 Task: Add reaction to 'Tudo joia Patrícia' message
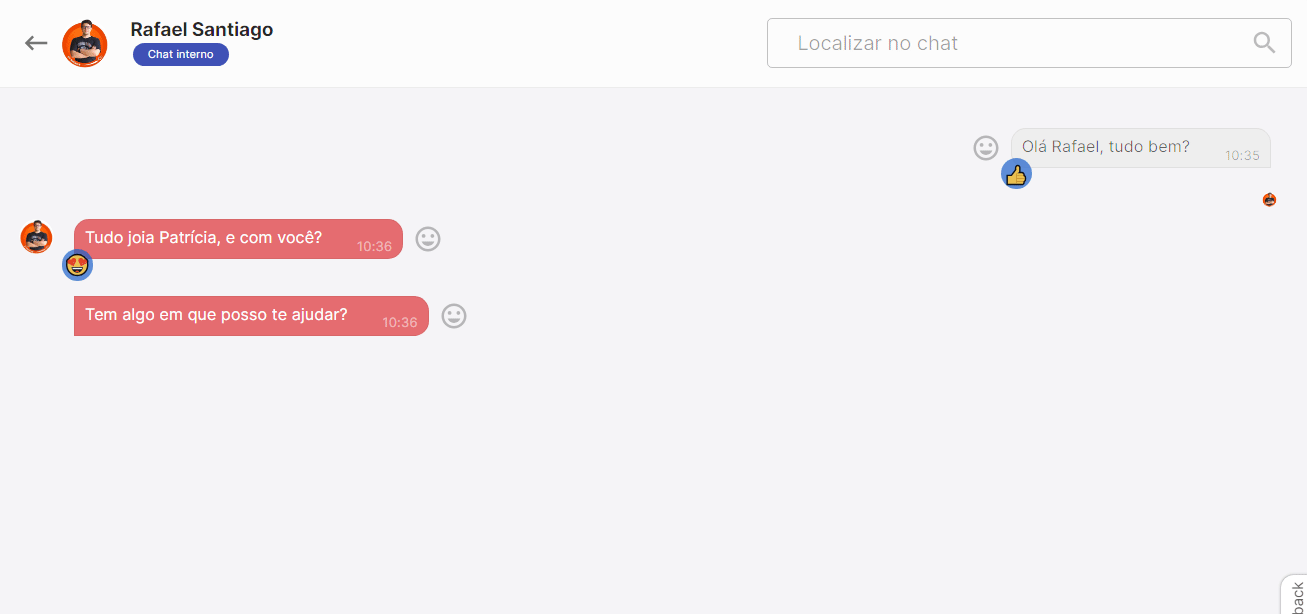(x=428, y=239)
